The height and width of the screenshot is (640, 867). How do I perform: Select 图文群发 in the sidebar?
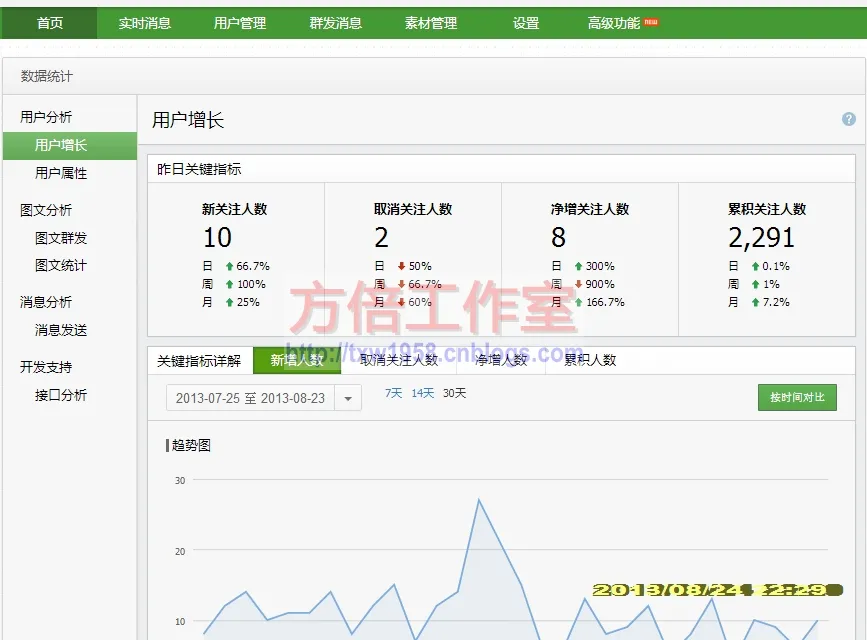pyautogui.click(x=61, y=238)
